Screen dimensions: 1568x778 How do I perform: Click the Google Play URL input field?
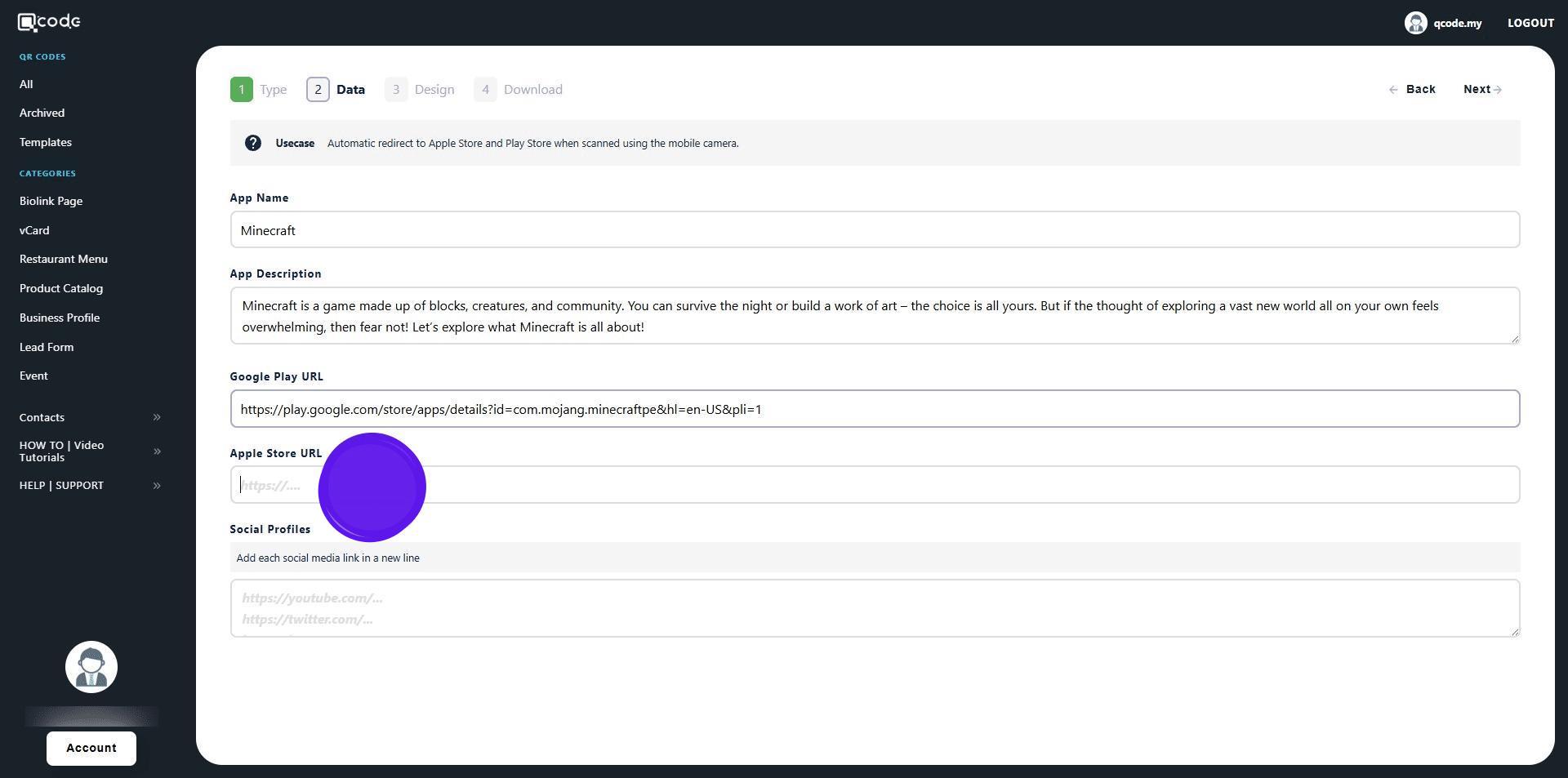point(874,409)
